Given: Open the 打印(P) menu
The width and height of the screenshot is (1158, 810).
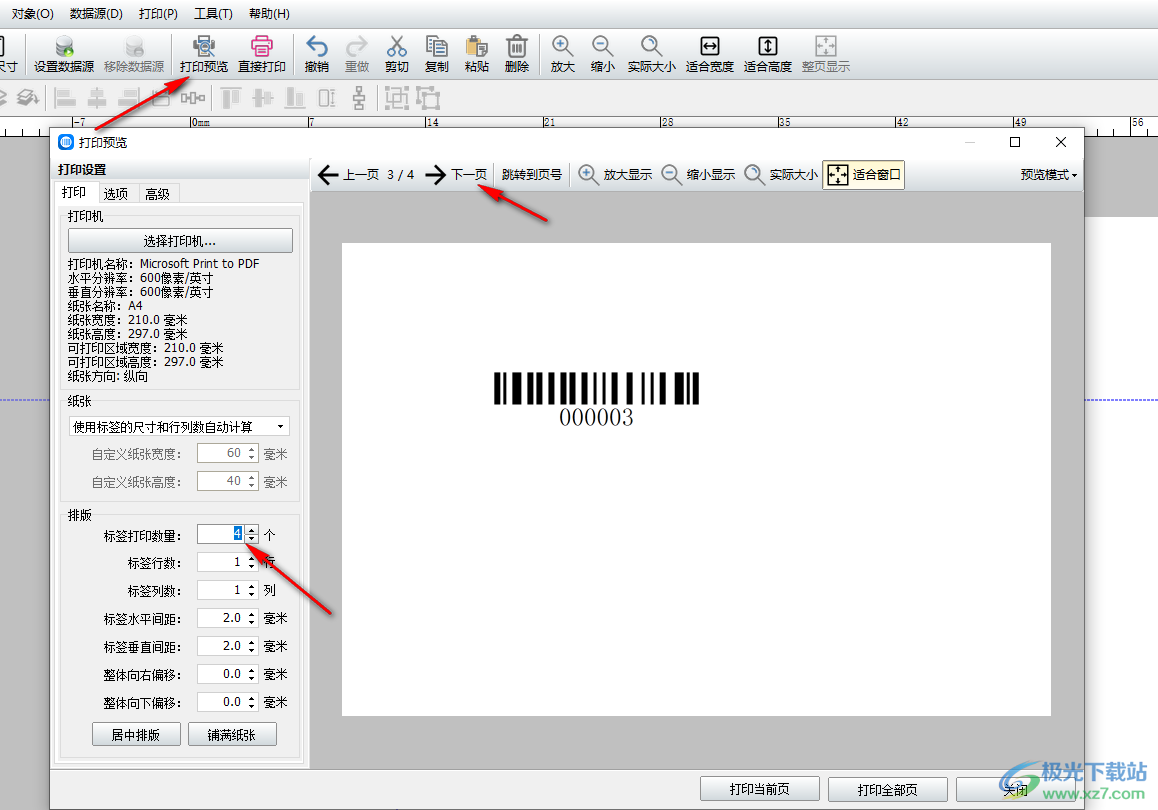Looking at the screenshot, I should point(158,13).
